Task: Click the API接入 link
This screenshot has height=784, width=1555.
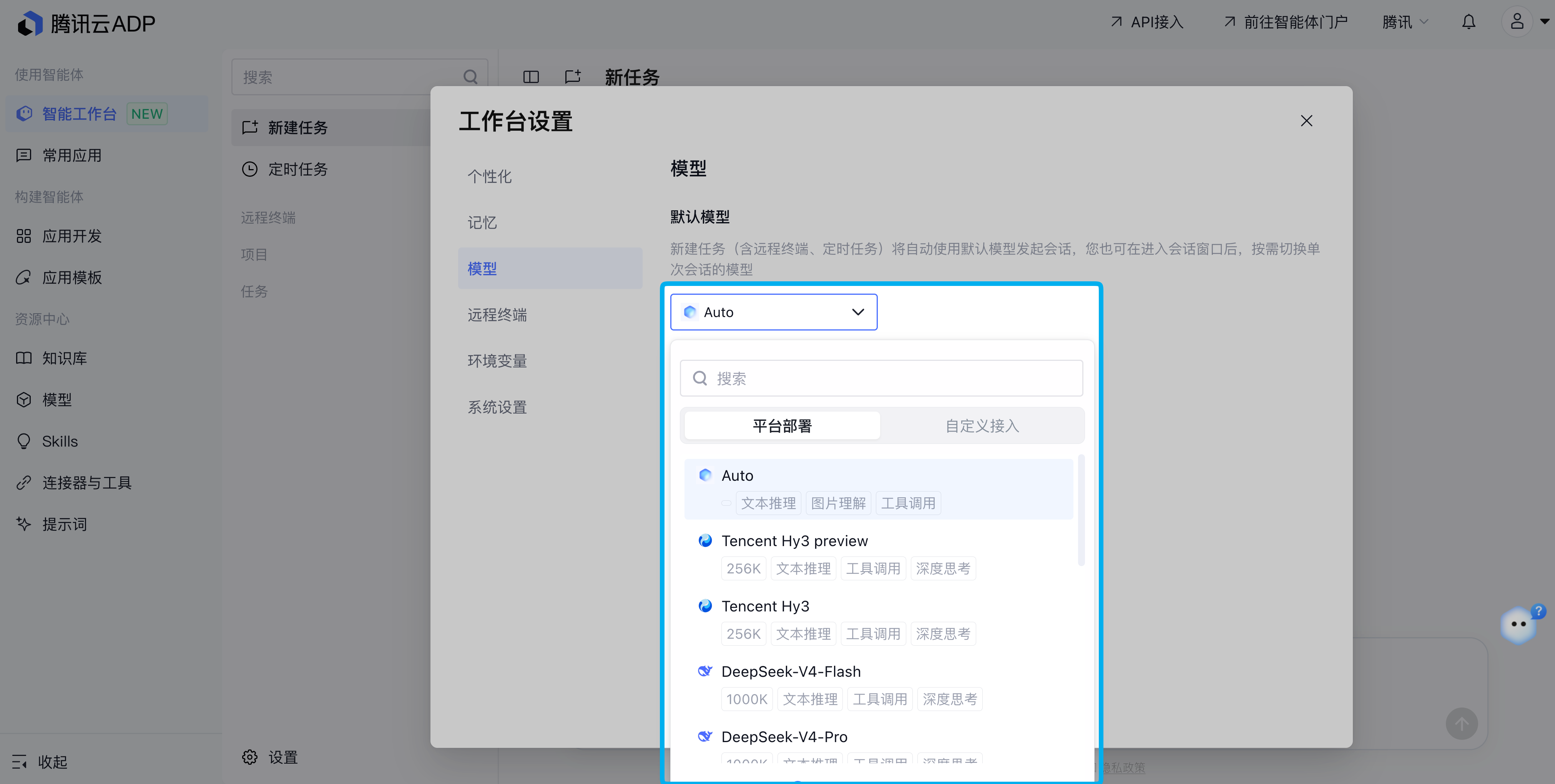Action: (1147, 22)
